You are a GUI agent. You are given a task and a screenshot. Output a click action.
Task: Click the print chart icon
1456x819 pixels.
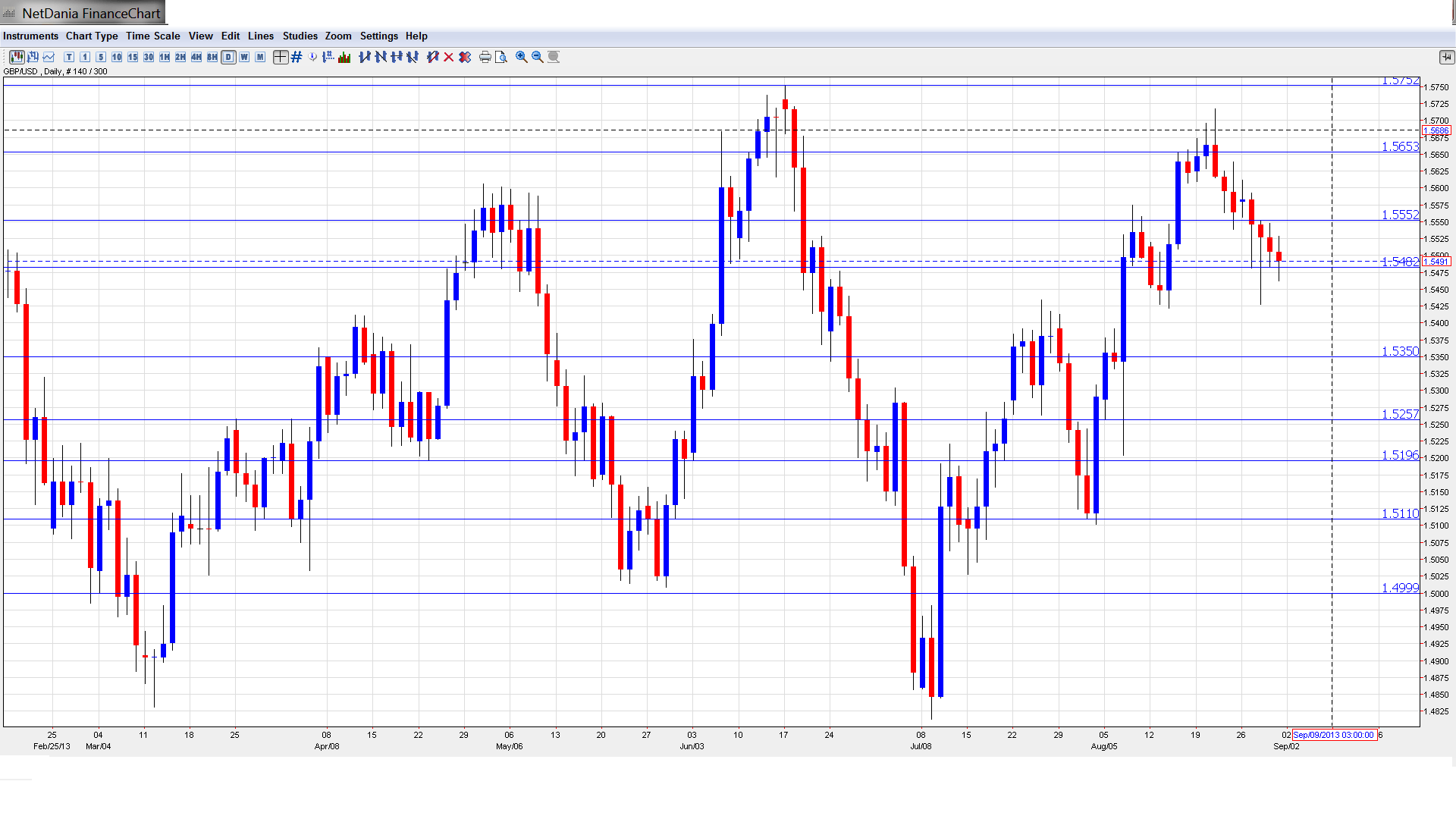[x=485, y=57]
